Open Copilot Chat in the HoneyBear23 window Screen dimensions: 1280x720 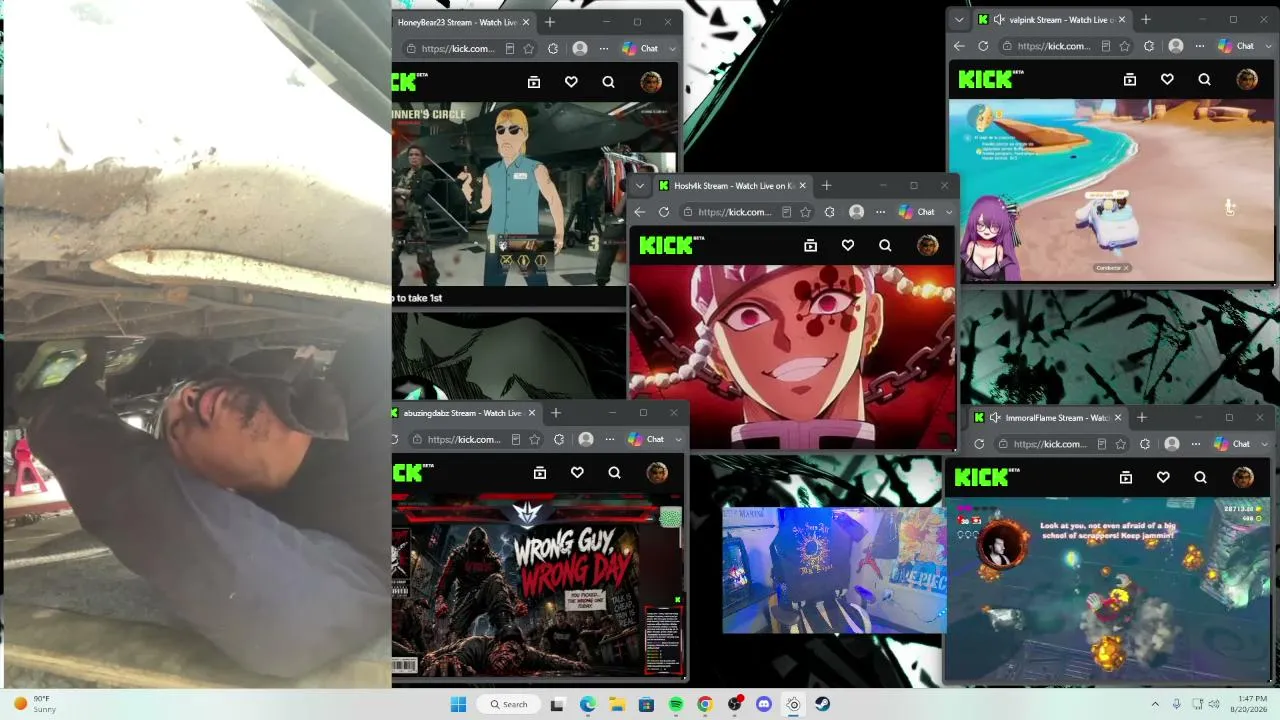(x=640, y=48)
